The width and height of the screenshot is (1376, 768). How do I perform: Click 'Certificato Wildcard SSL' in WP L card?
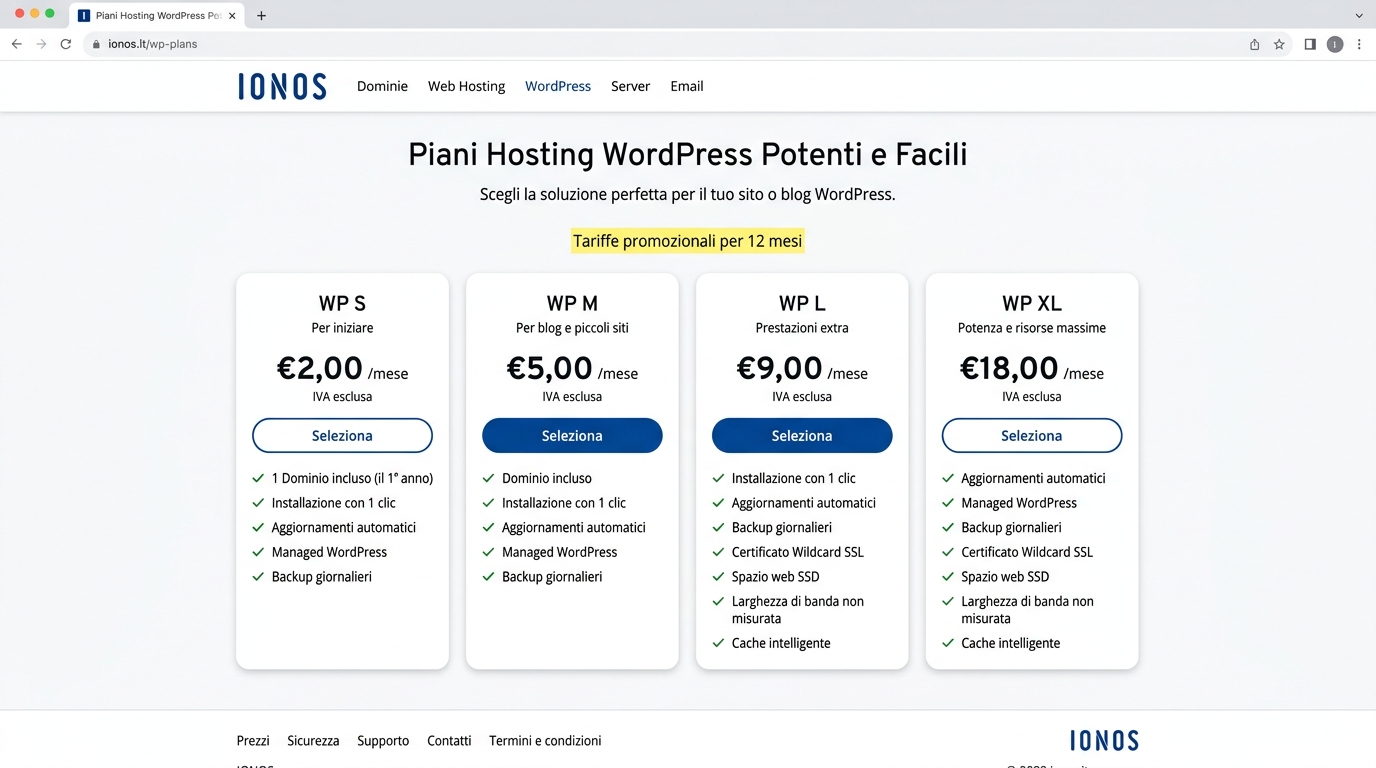pos(798,552)
